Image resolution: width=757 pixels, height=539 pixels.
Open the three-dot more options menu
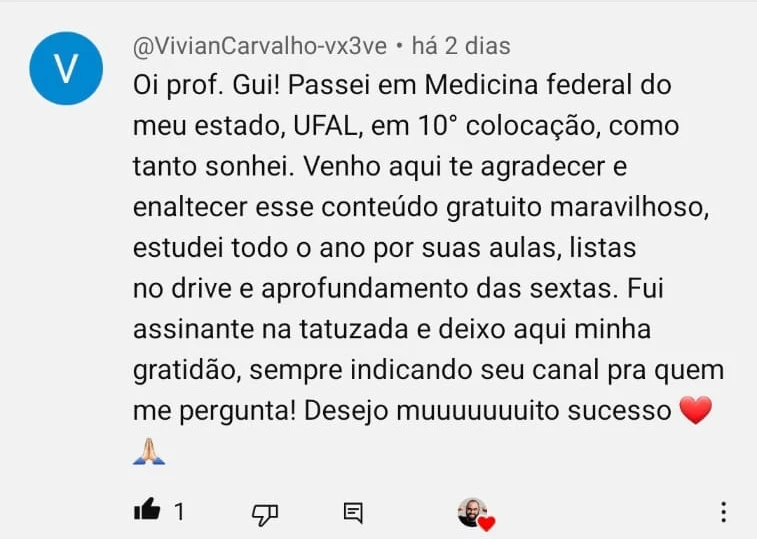[723, 512]
